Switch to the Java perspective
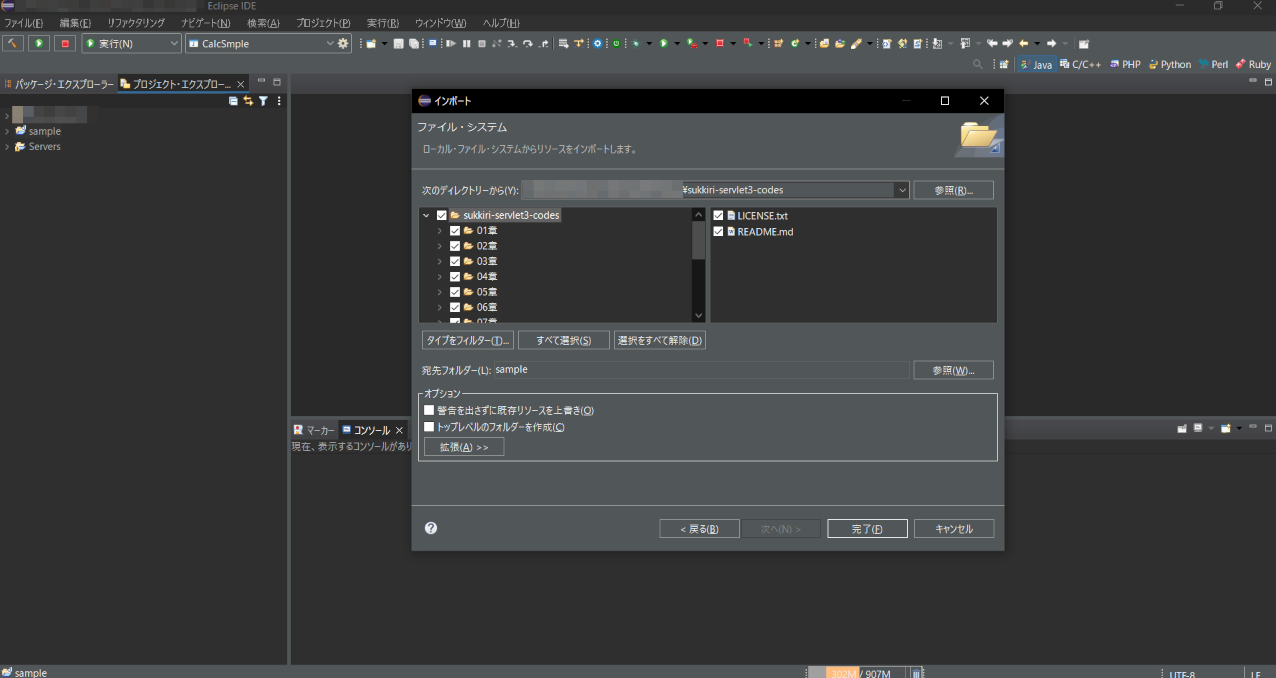The image size is (1276, 678). (x=1036, y=64)
